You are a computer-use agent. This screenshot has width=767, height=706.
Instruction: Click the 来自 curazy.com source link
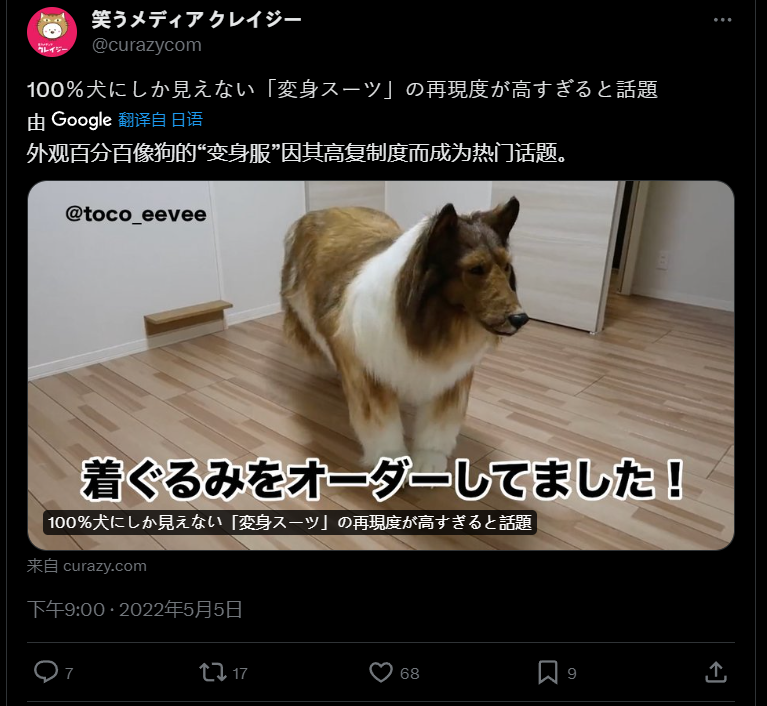pos(87,566)
